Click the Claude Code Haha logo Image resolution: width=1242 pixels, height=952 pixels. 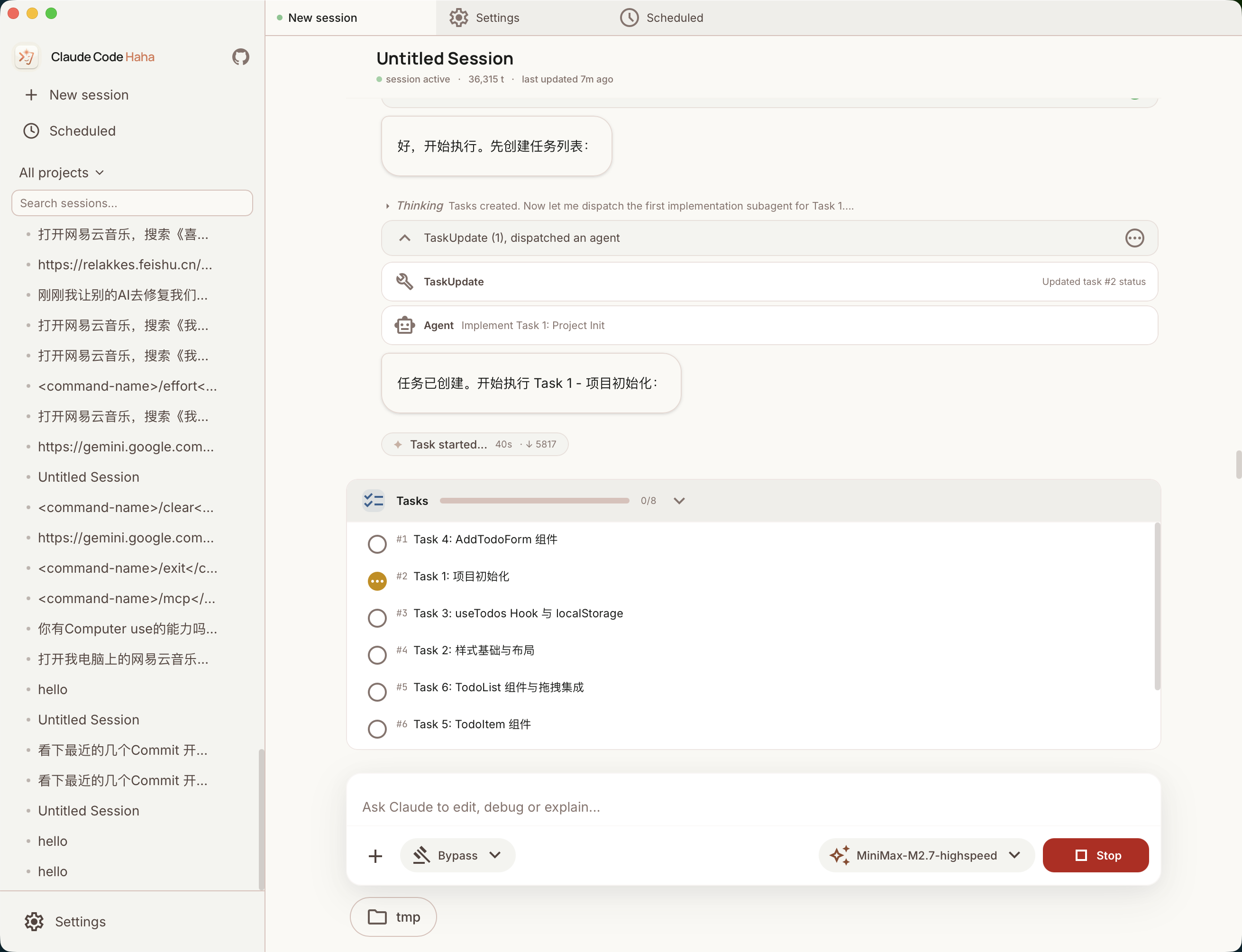point(27,57)
